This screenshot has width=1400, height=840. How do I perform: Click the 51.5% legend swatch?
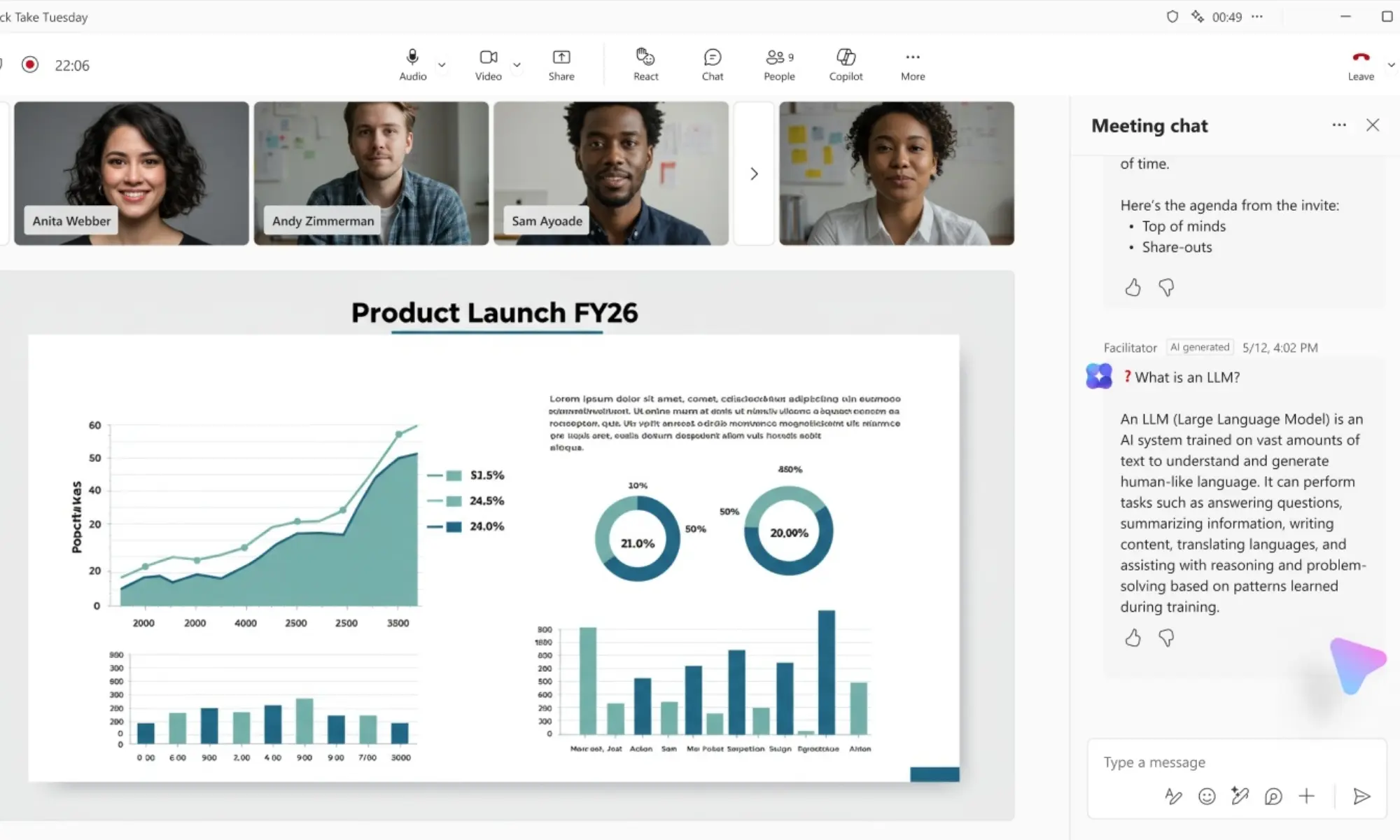coord(454,475)
